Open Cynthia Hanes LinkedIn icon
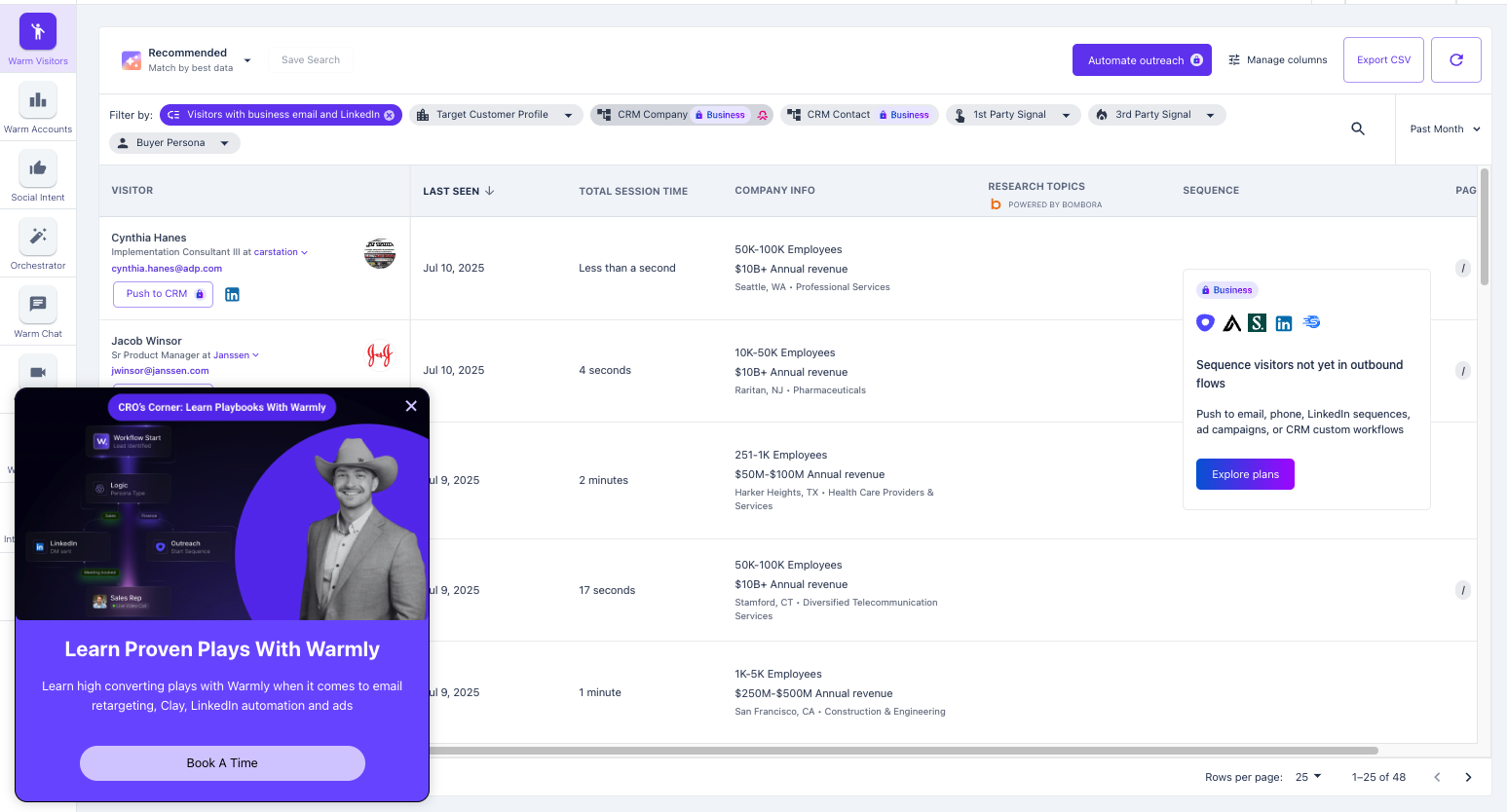Viewport: 1507px width, 812px height. (232, 294)
